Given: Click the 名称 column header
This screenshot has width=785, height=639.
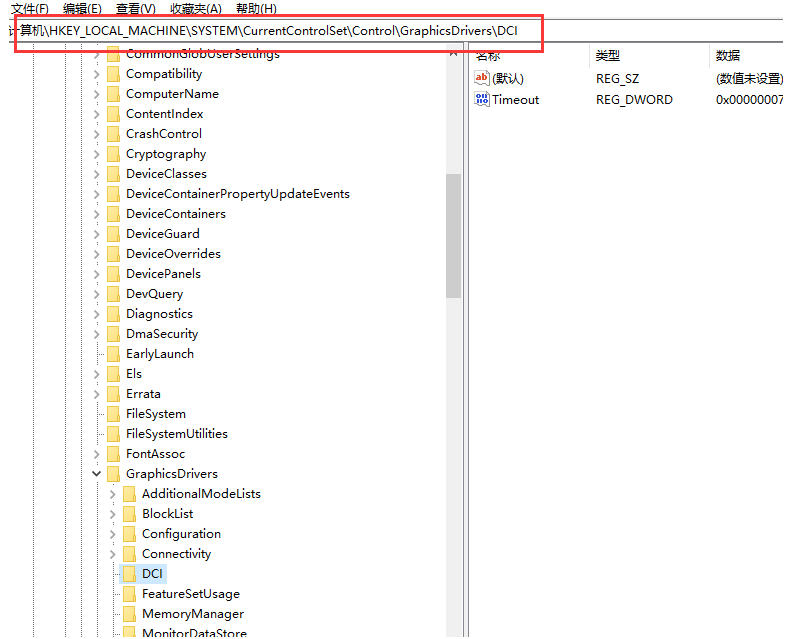Looking at the screenshot, I should coord(488,55).
